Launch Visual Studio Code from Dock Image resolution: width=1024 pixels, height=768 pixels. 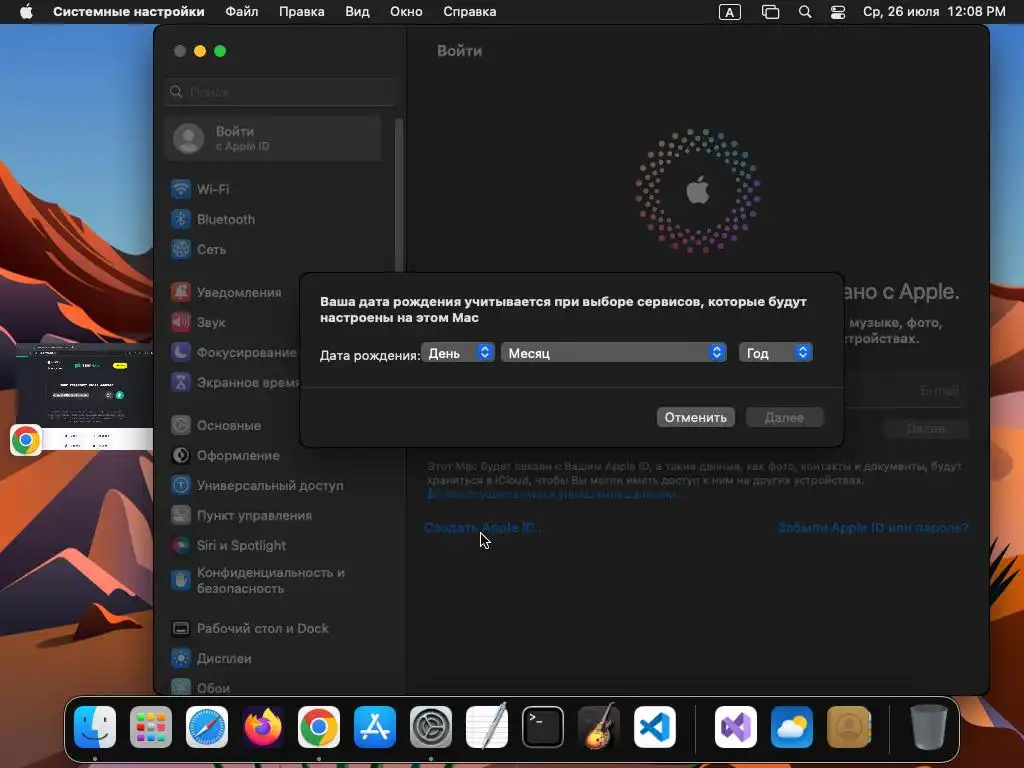(655, 727)
